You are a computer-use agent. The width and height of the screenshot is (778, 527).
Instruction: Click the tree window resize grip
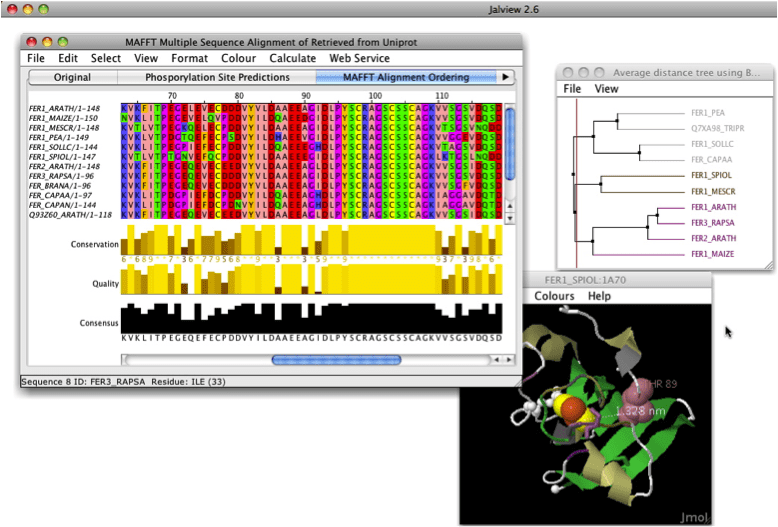pyautogui.click(x=768, y=265)
